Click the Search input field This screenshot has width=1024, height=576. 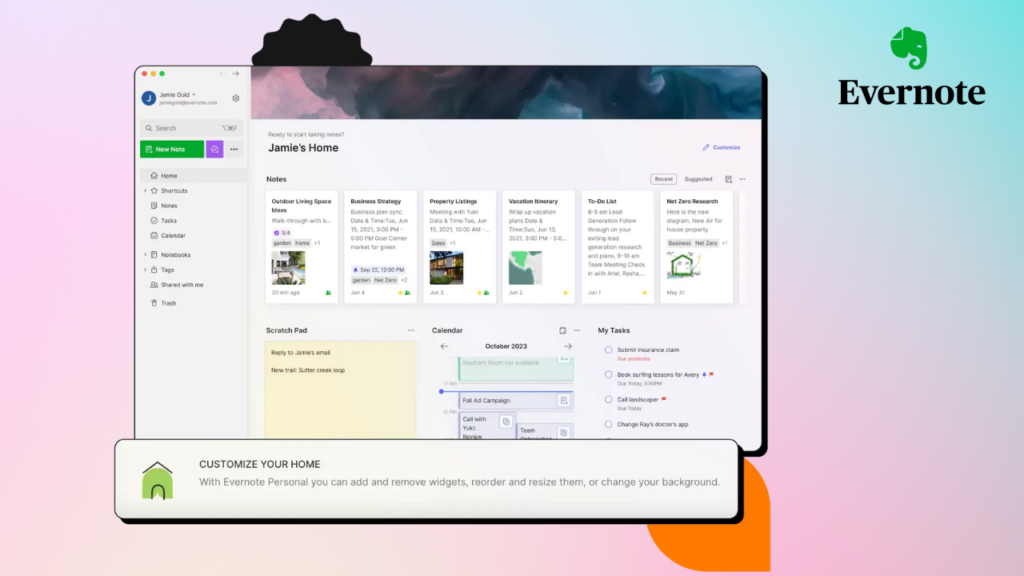(191, 129)
